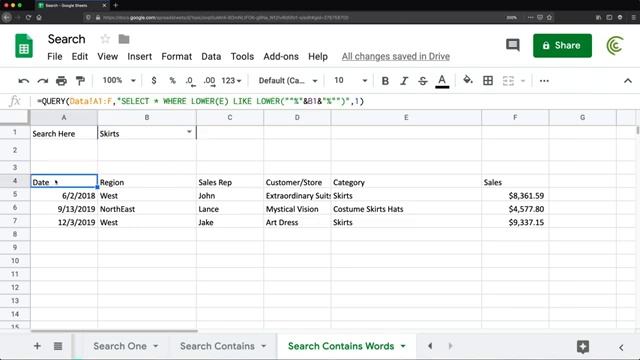Click the account avatar icon

(x=615, y=45)
